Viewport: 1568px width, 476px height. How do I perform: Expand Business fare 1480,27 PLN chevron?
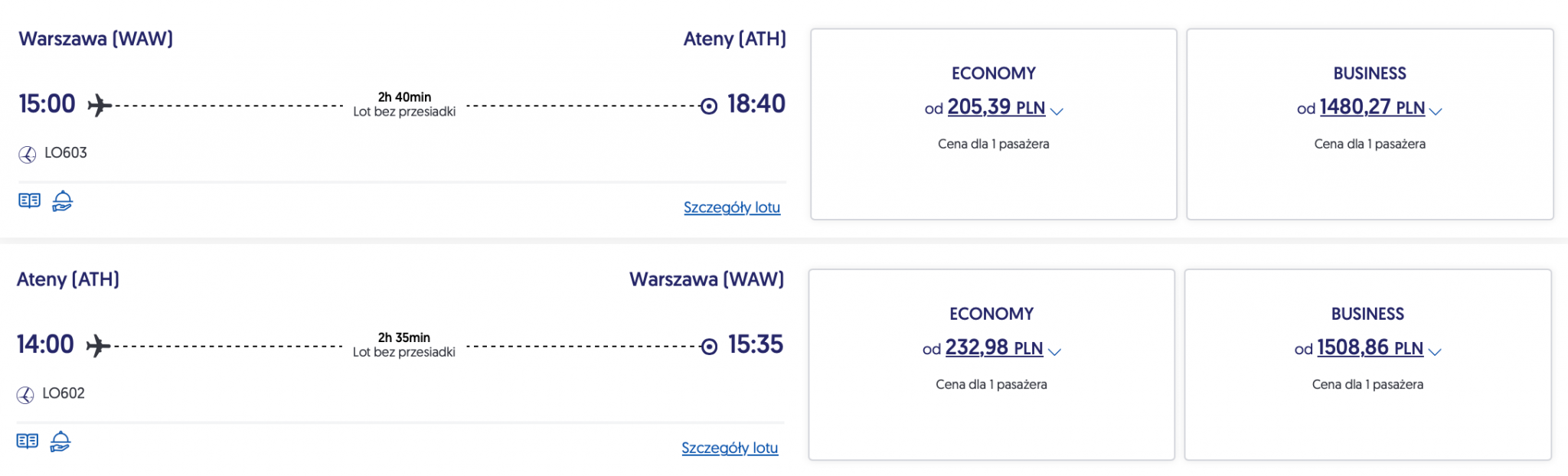click(x=1436, y=111)
